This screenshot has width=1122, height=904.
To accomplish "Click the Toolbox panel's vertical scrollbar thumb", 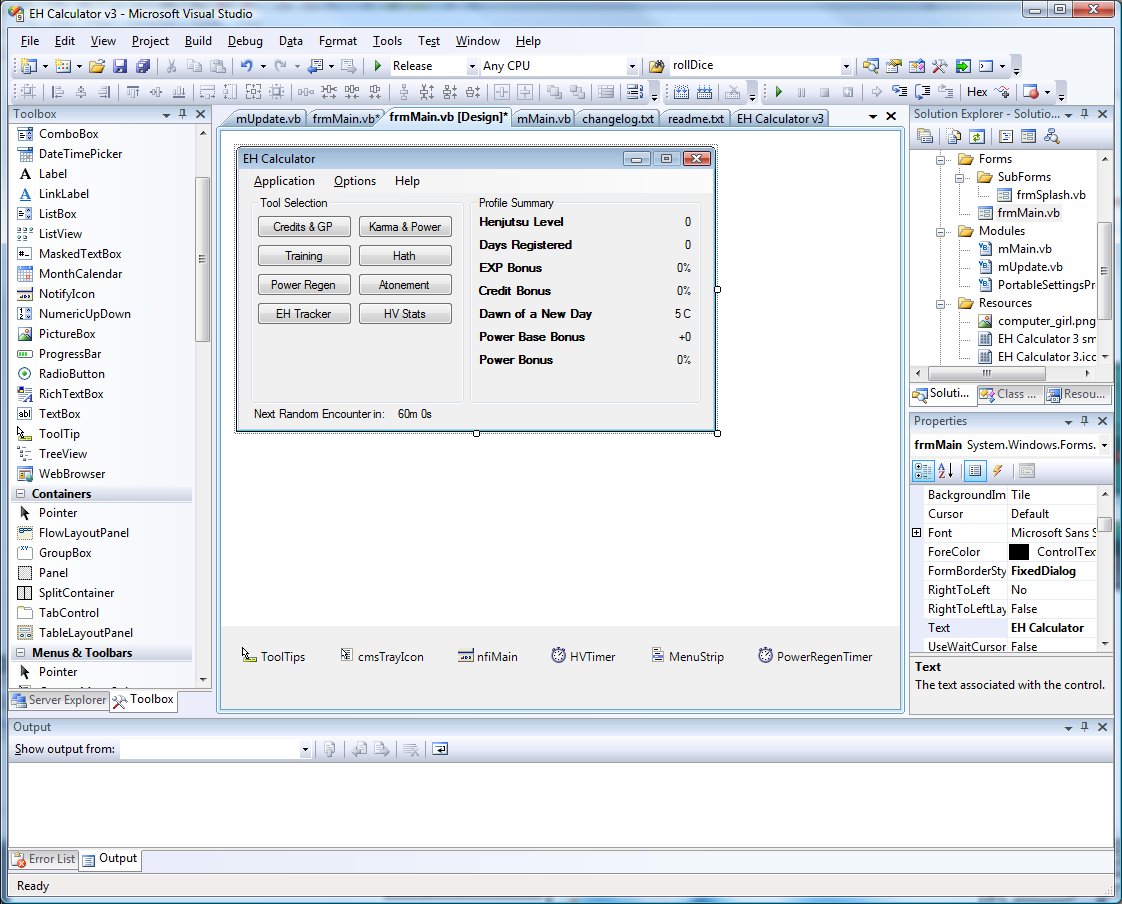I will [202, 259].
